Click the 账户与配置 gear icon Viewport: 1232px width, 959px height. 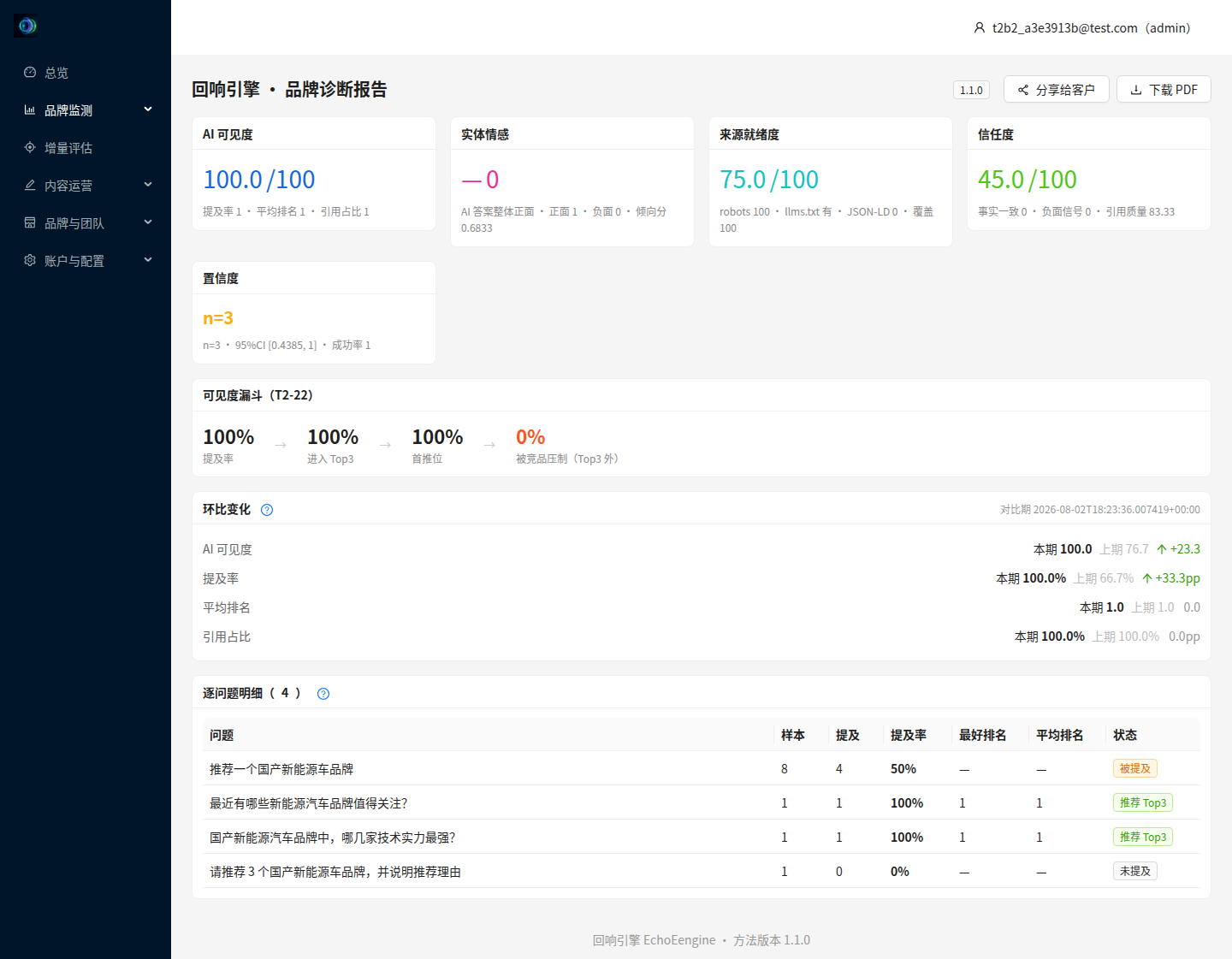(30, 261)
